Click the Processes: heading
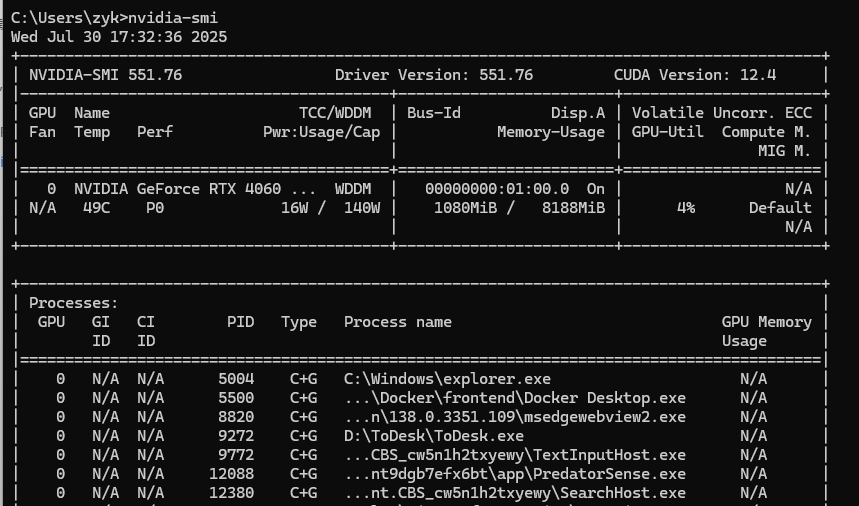Viewport: 859px width, 506px height. pyautogui.click(x=74, y=303)
